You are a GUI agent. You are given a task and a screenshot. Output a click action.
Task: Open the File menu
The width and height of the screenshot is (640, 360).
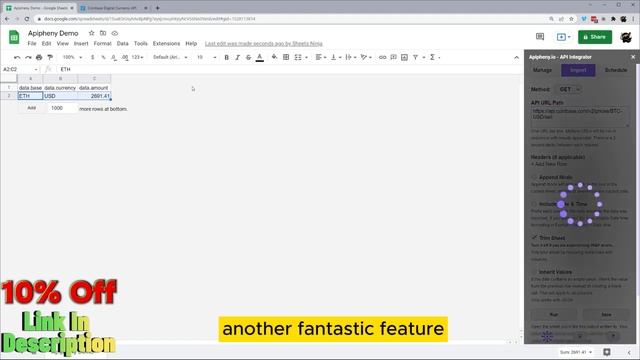tap(32, 43)
